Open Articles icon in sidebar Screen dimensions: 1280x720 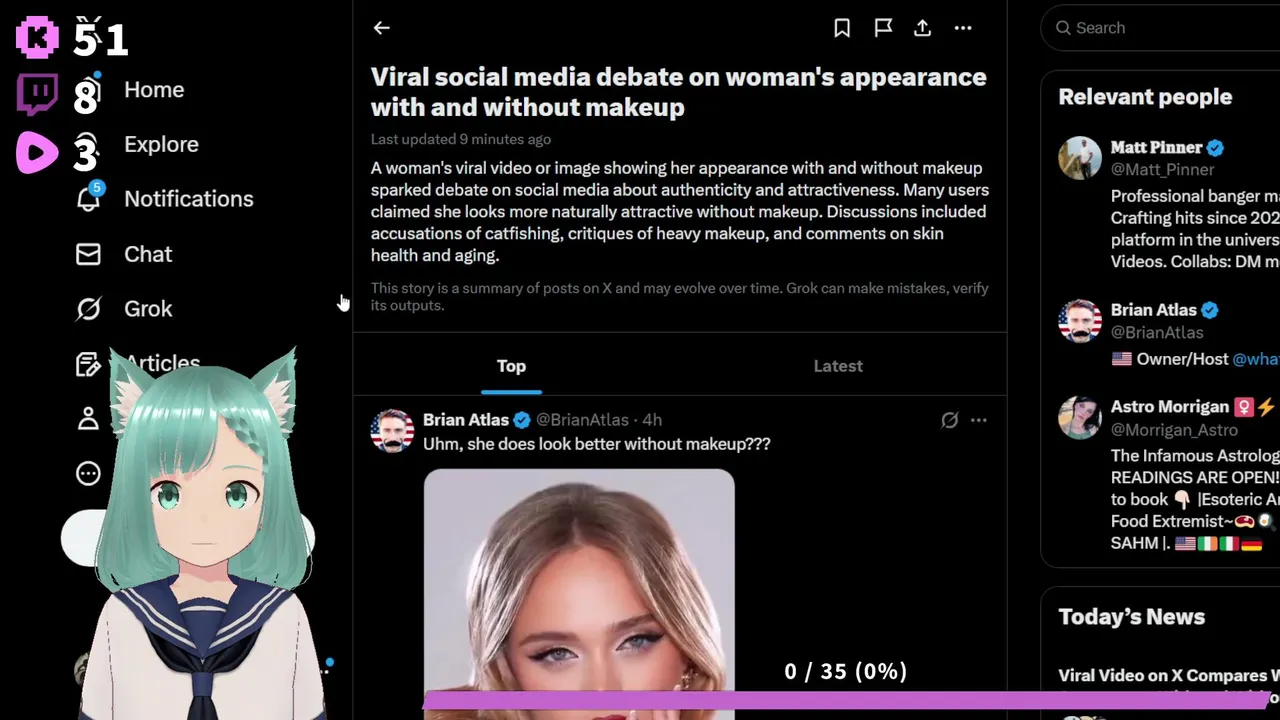coord(88,364)
